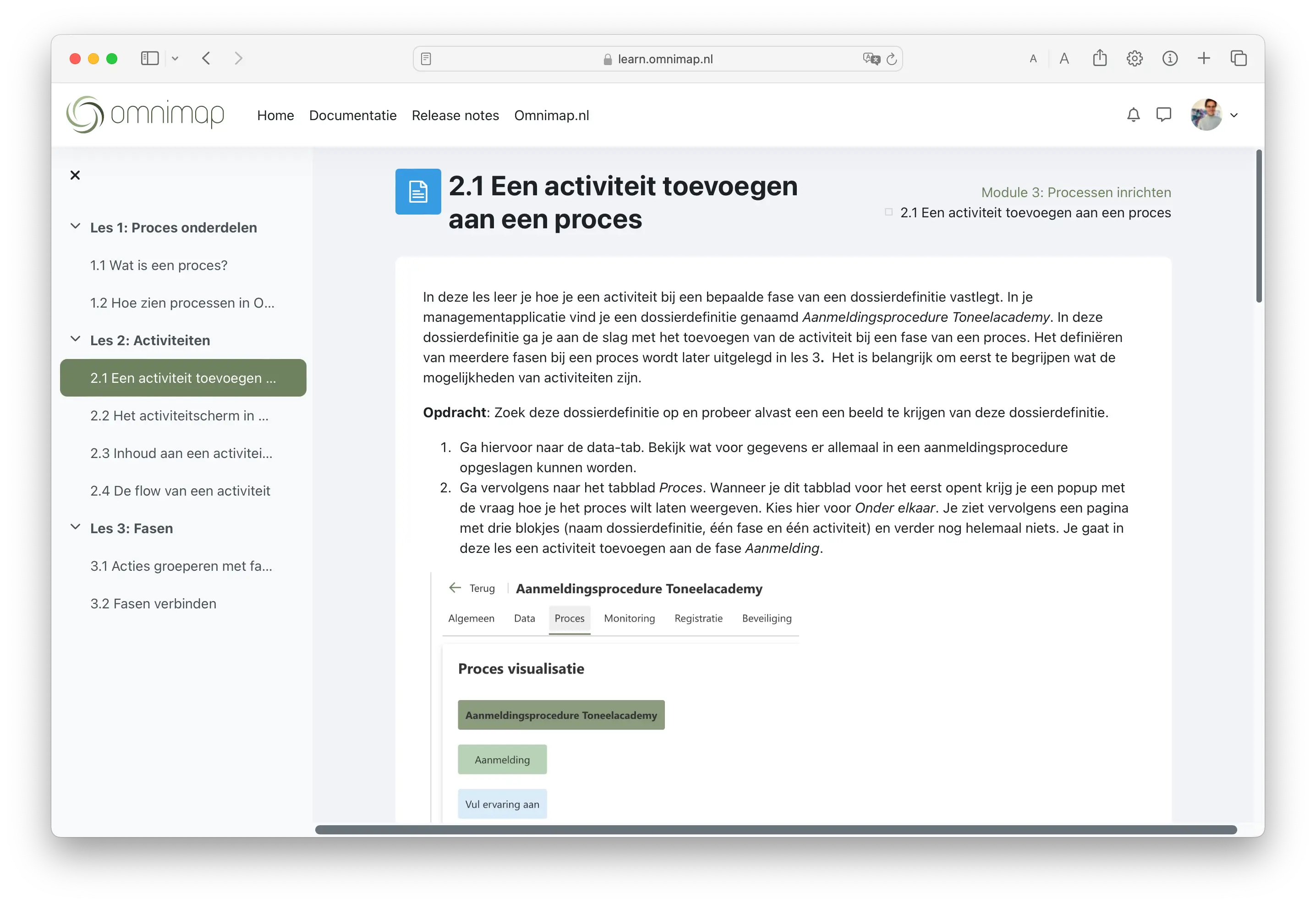Screen dimensions: 1316x905
Task: Click the Omnimap logo
Action: pyautogui.click(x=145, y=115)
